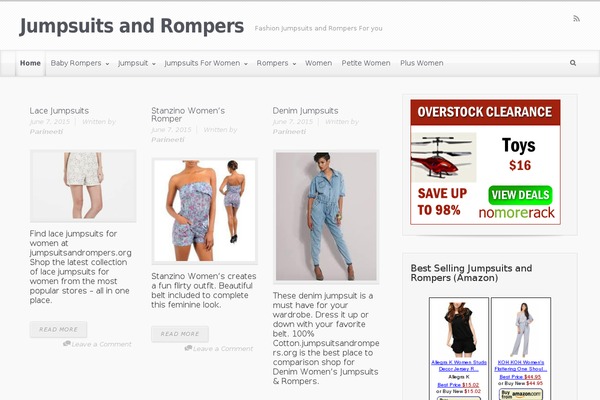Click Read More under Lace Jumpsuits

(59, 330)
